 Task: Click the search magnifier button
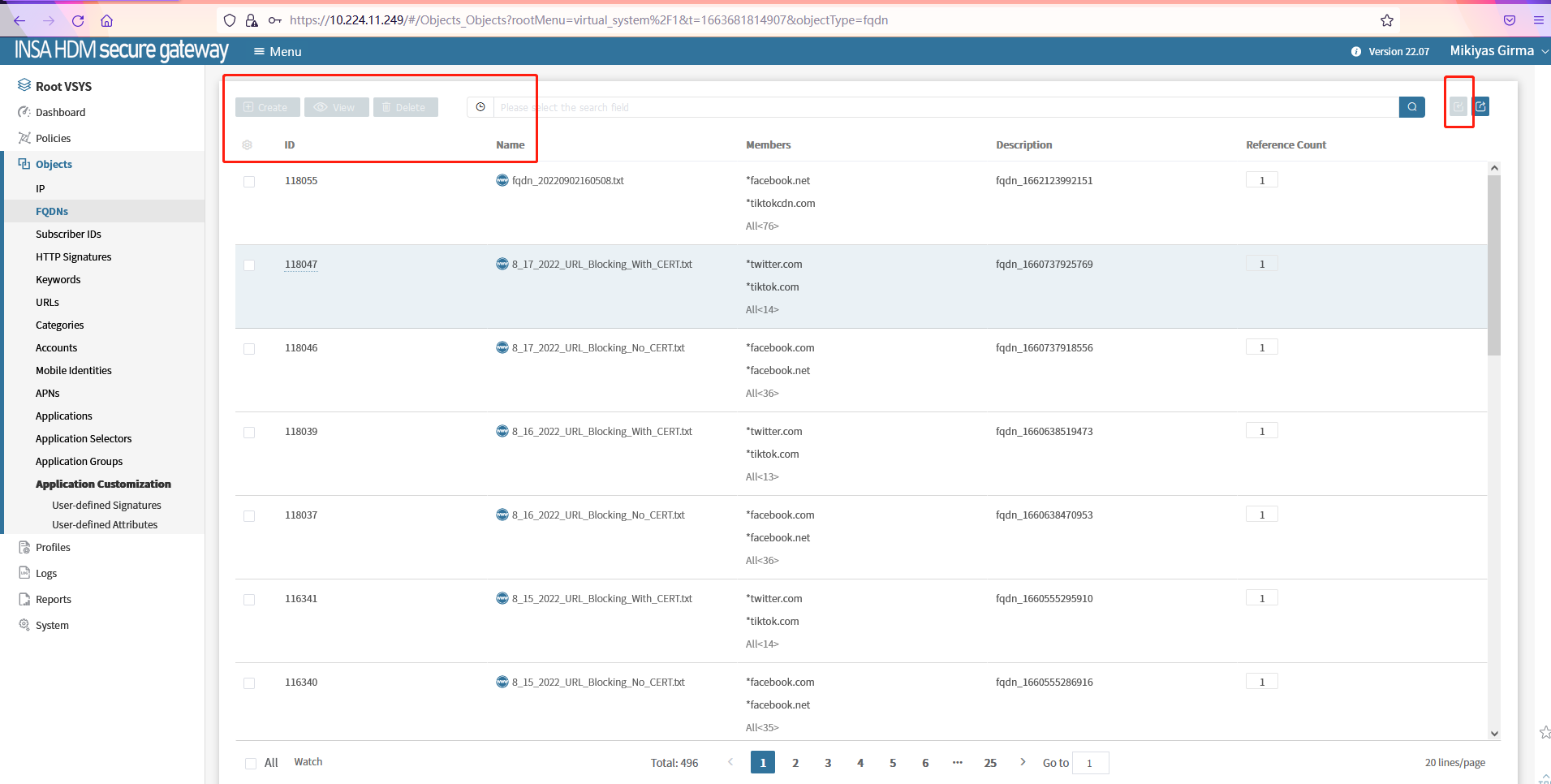pyautogui.click(x=1411, y=107)
